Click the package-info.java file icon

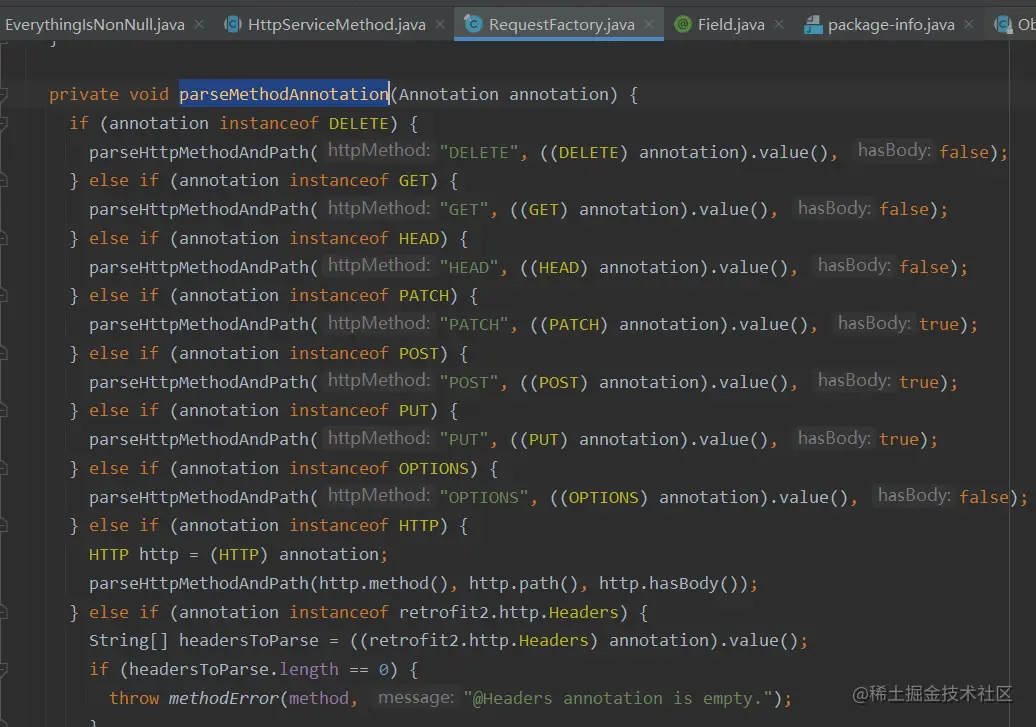point(813,24)
